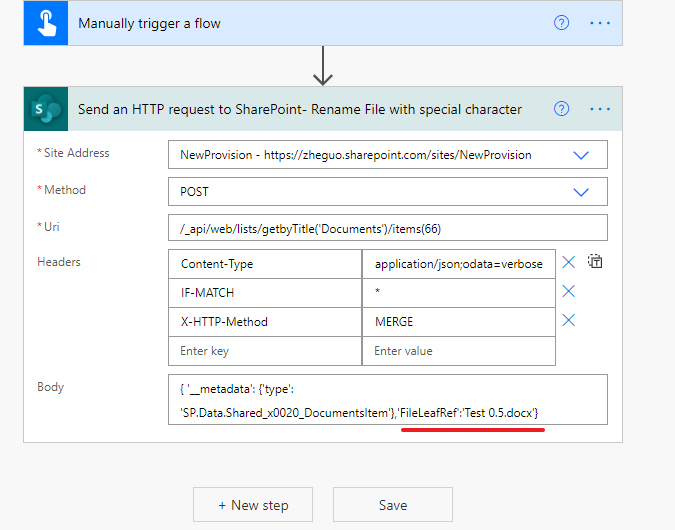Edit the application/json;odata=verbose header value
Viewport: 675px width, 530px height.
[x=459, y=264]
